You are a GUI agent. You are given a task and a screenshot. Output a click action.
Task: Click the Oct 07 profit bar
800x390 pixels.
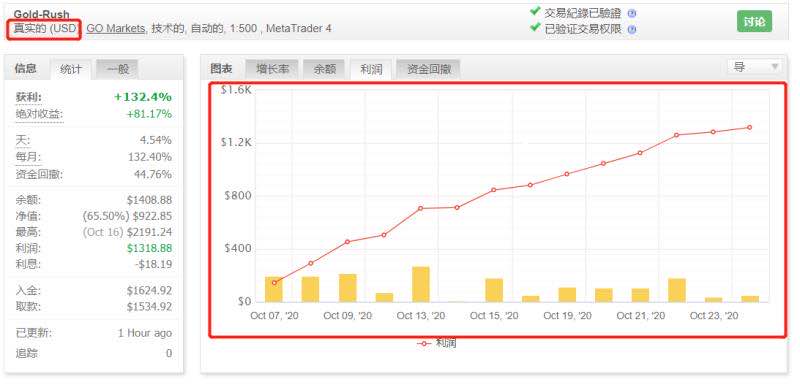click(273, 289)
